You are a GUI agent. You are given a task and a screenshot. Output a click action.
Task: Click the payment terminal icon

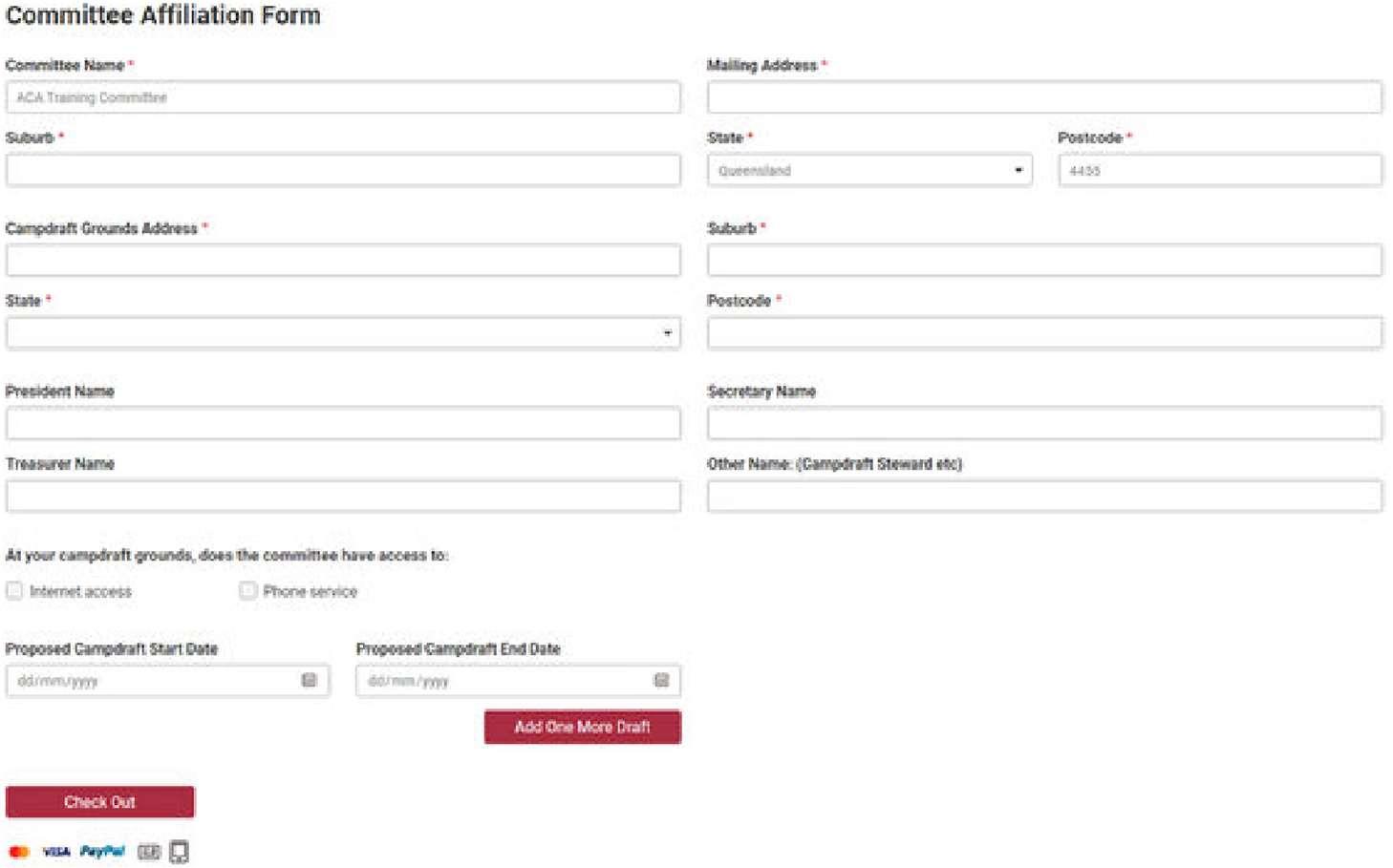[179, 851]
